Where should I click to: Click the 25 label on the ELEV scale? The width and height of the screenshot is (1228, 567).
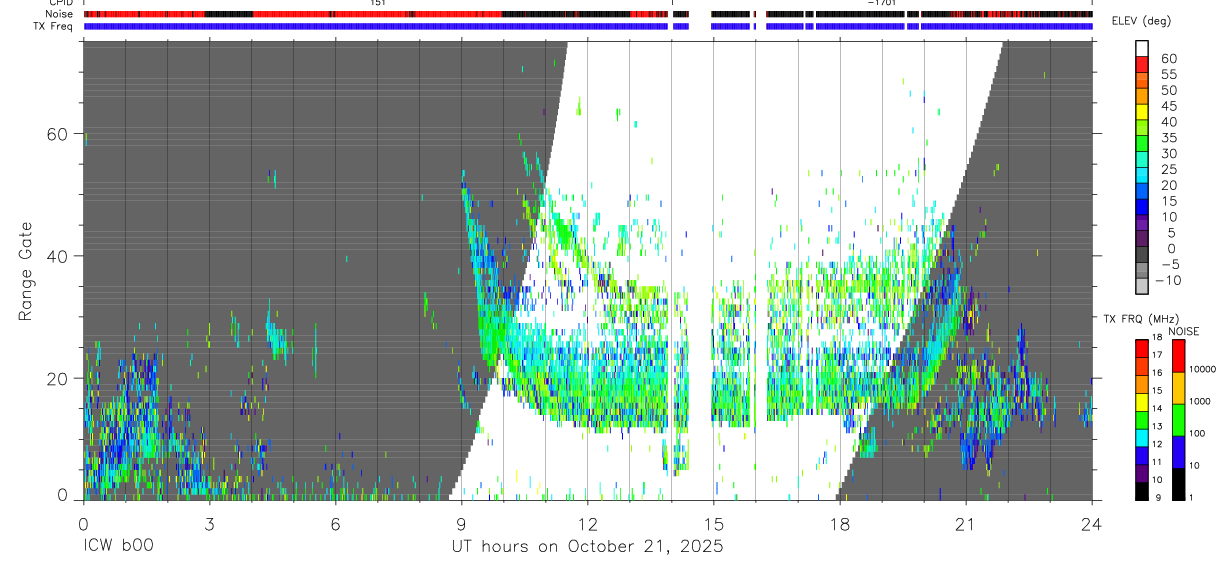pyautogui.click(x=1167, y=170)
